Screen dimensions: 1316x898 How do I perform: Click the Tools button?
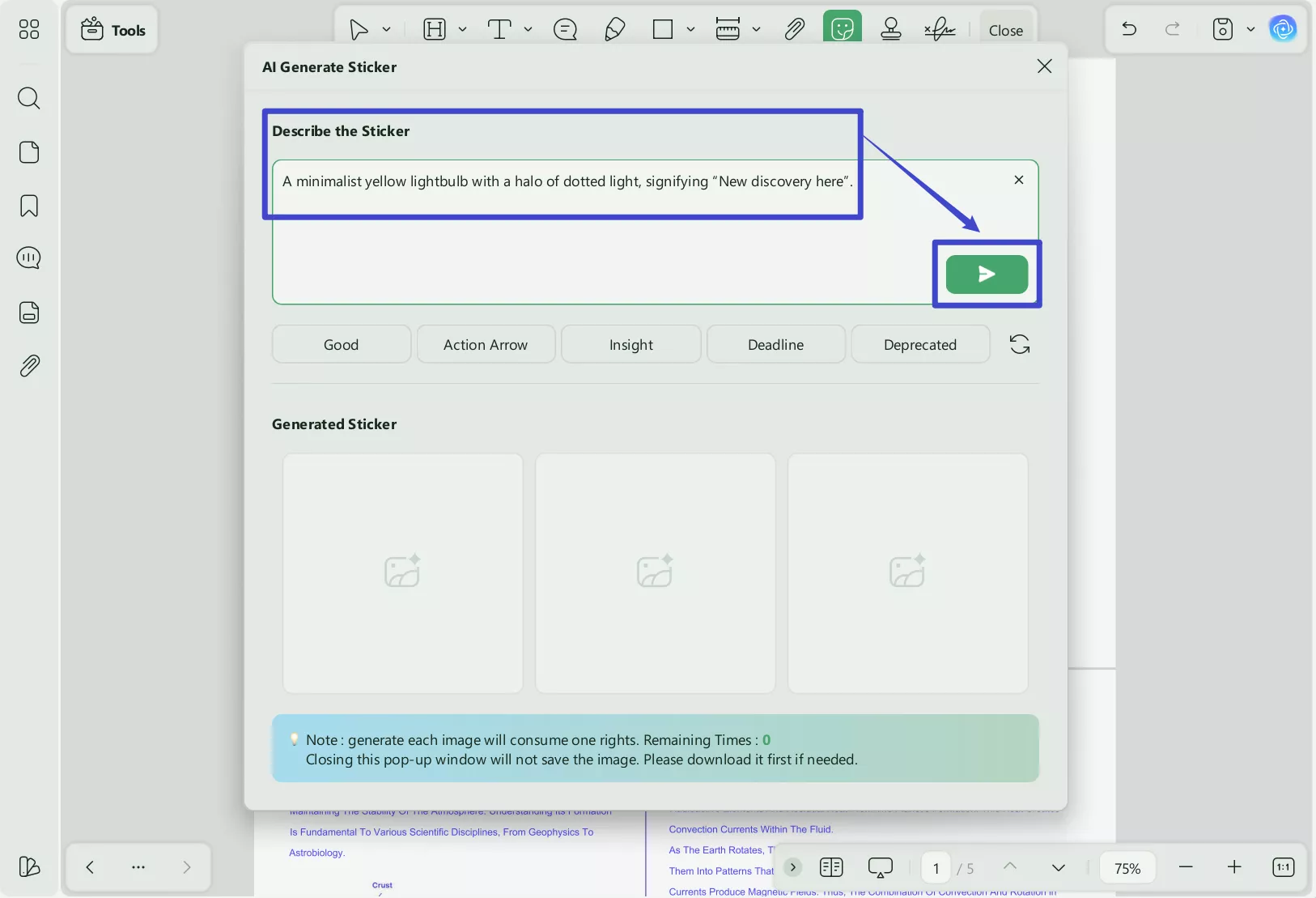pos(112,30)
